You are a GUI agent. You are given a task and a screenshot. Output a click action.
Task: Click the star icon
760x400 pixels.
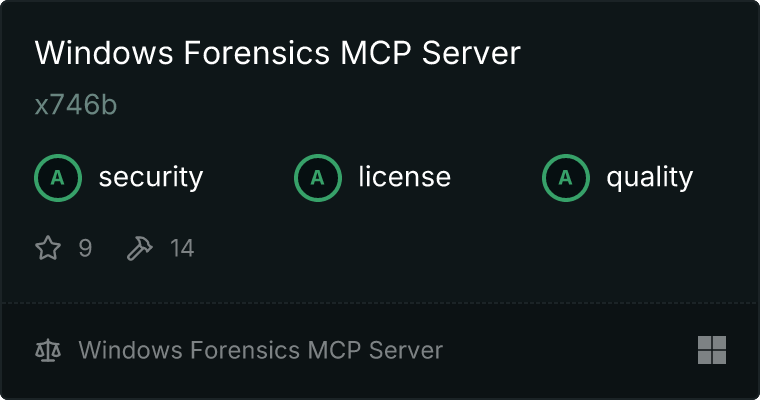(48, 248)
